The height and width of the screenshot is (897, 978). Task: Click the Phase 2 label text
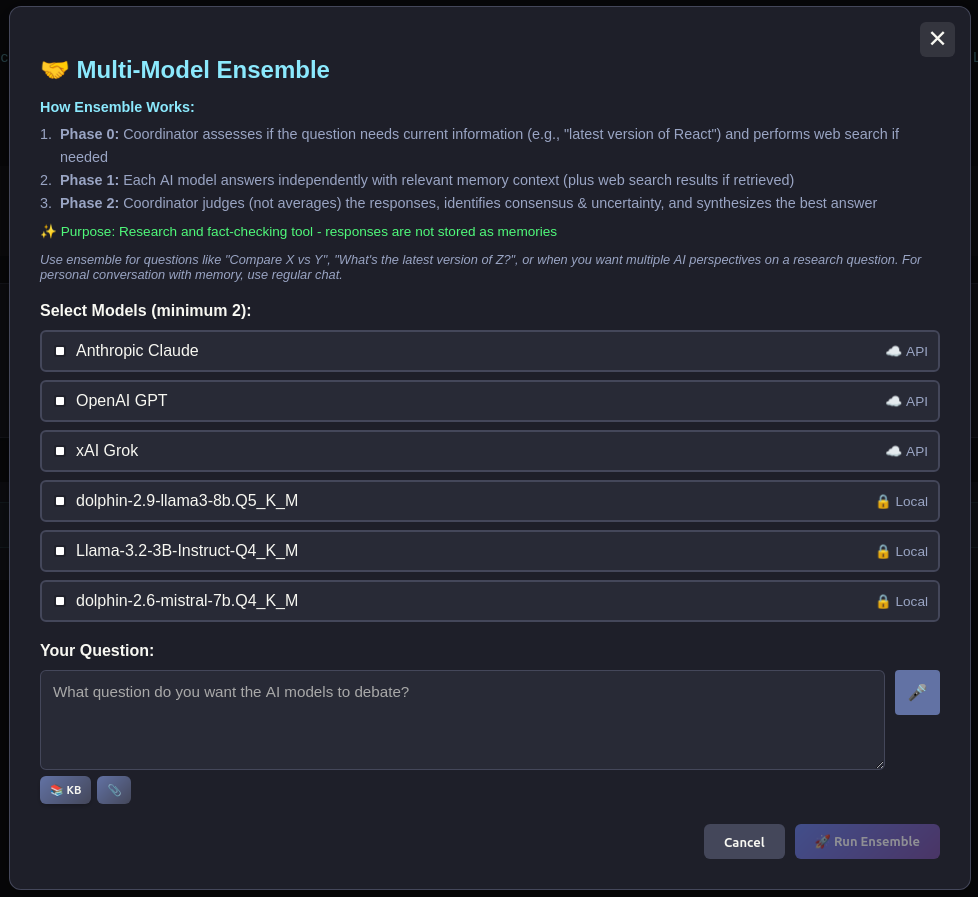(x=89, y=203)
